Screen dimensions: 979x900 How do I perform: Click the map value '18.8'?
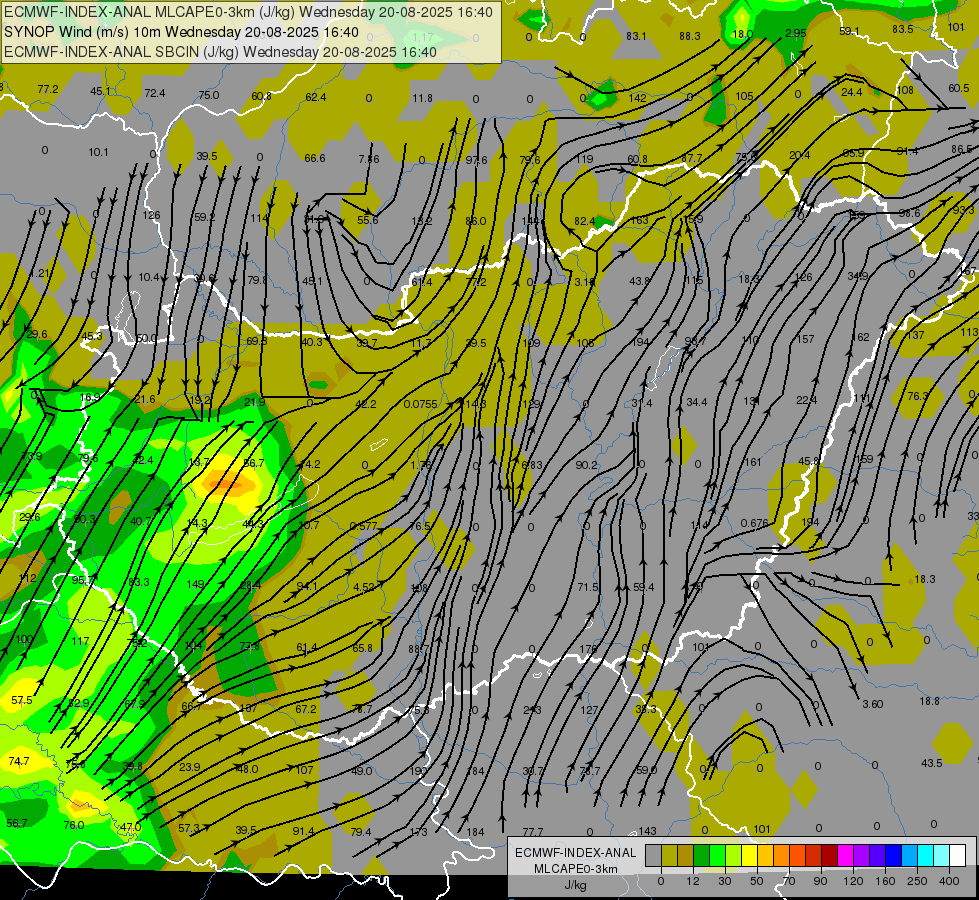929,701
